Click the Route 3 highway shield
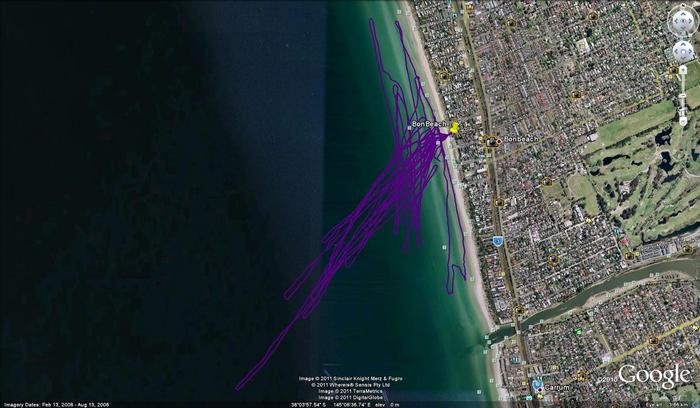The image size is (700, 408). tap(497, 240)
